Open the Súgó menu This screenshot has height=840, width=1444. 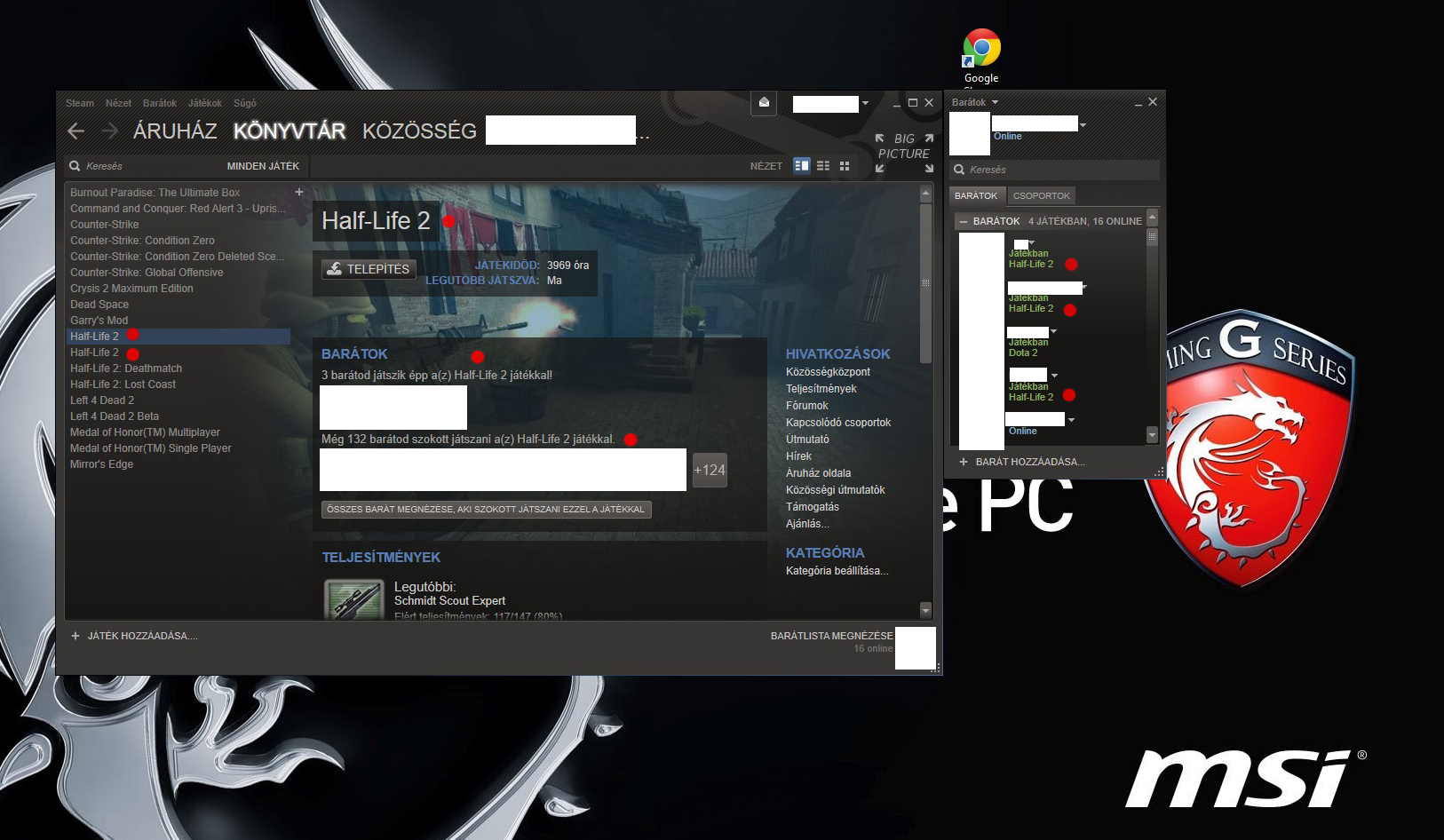tap(245, 103)
